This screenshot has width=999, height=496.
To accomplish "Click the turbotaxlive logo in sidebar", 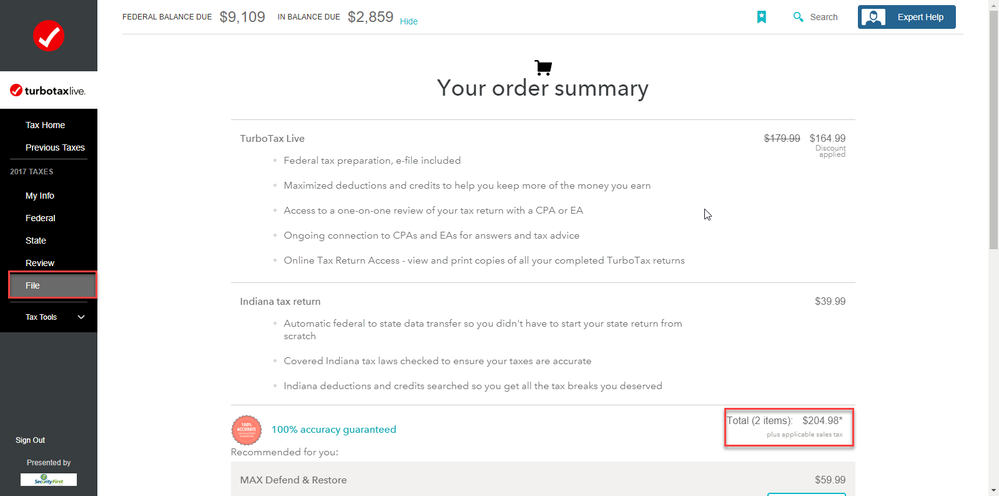I will [48, 91].
